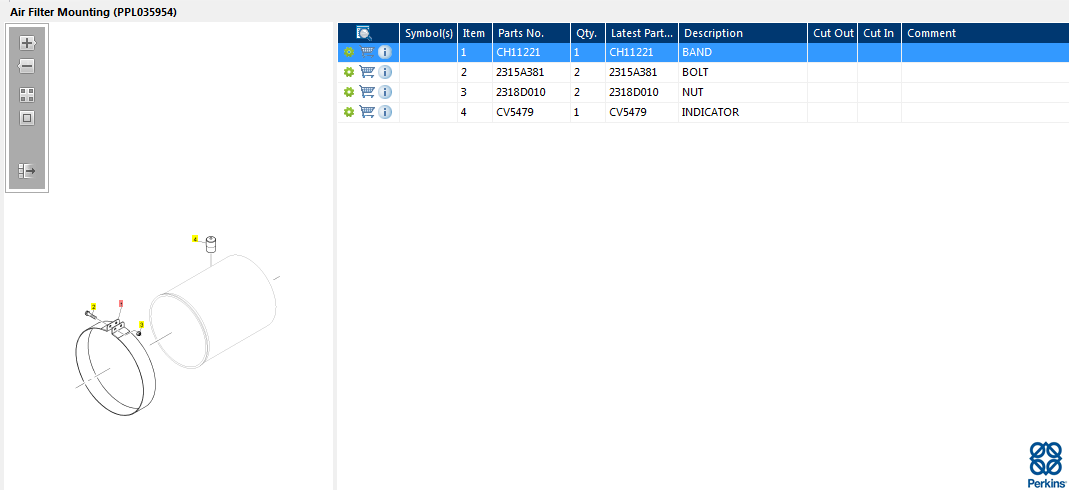Viewport: 1069px width, 490px height.
Task: Sort by Item column header
Action: point(475,33)
